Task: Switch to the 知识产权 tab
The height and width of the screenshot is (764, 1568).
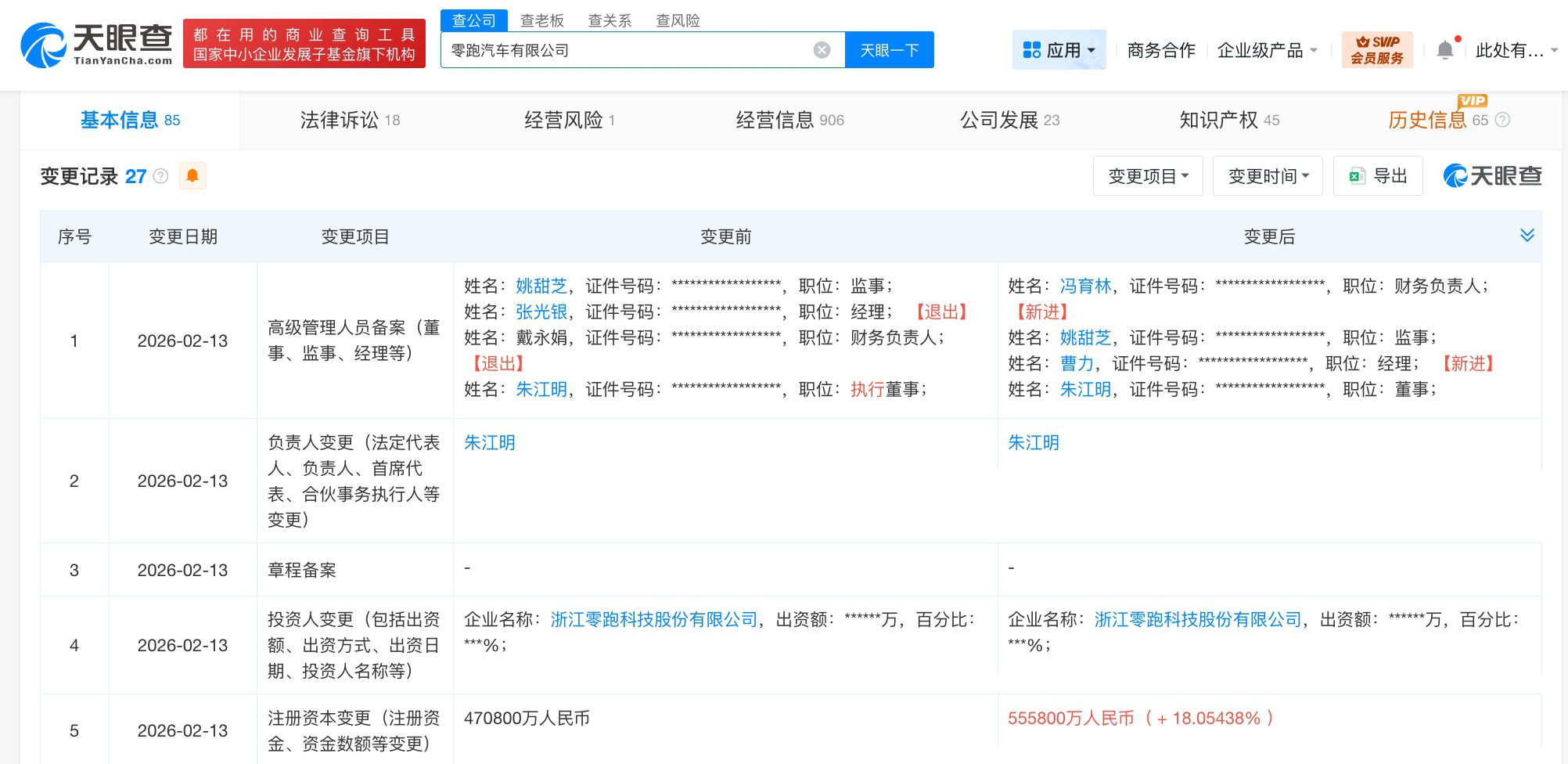Action: 1228,120
